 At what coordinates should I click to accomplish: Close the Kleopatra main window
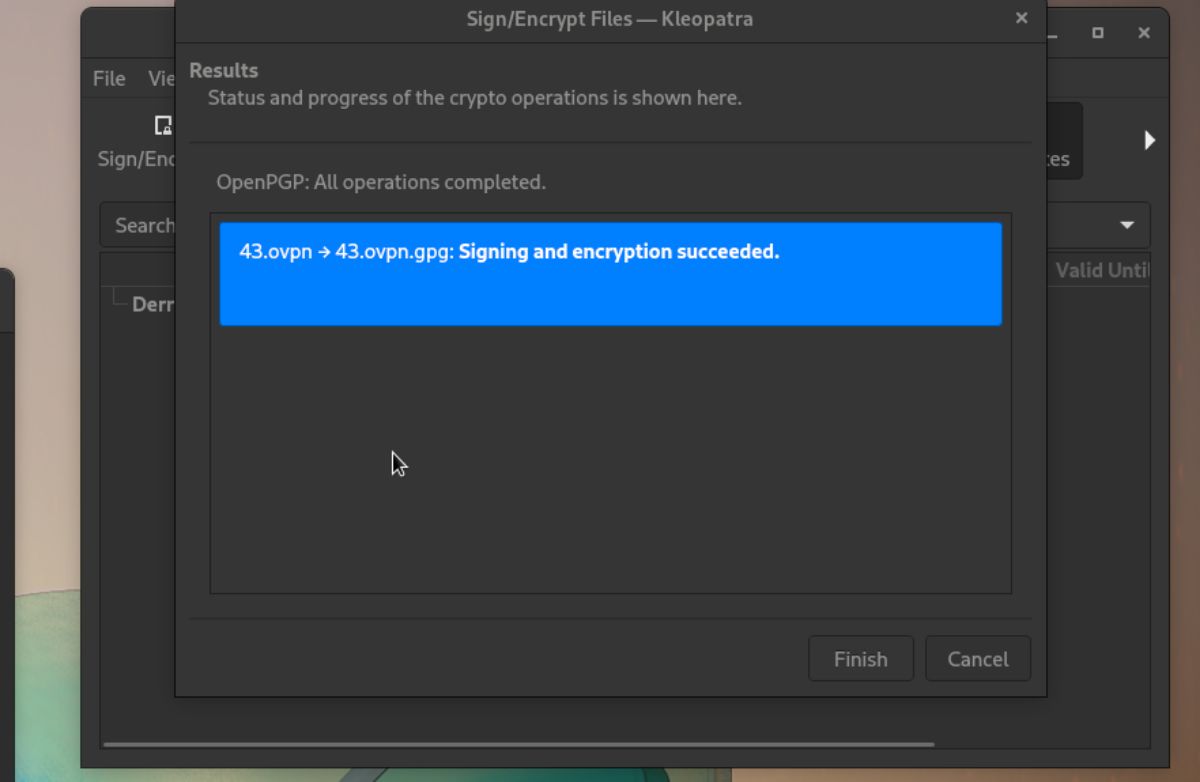coord(1144,33)
